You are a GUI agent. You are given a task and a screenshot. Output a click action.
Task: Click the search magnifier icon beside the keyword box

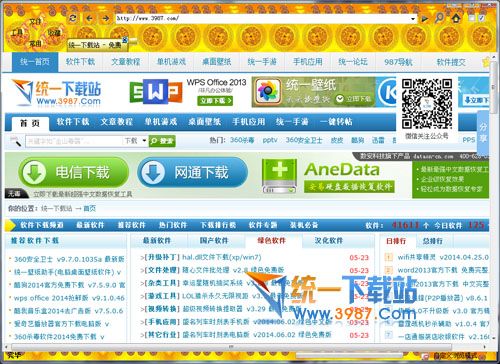click(x=16, y=141)
